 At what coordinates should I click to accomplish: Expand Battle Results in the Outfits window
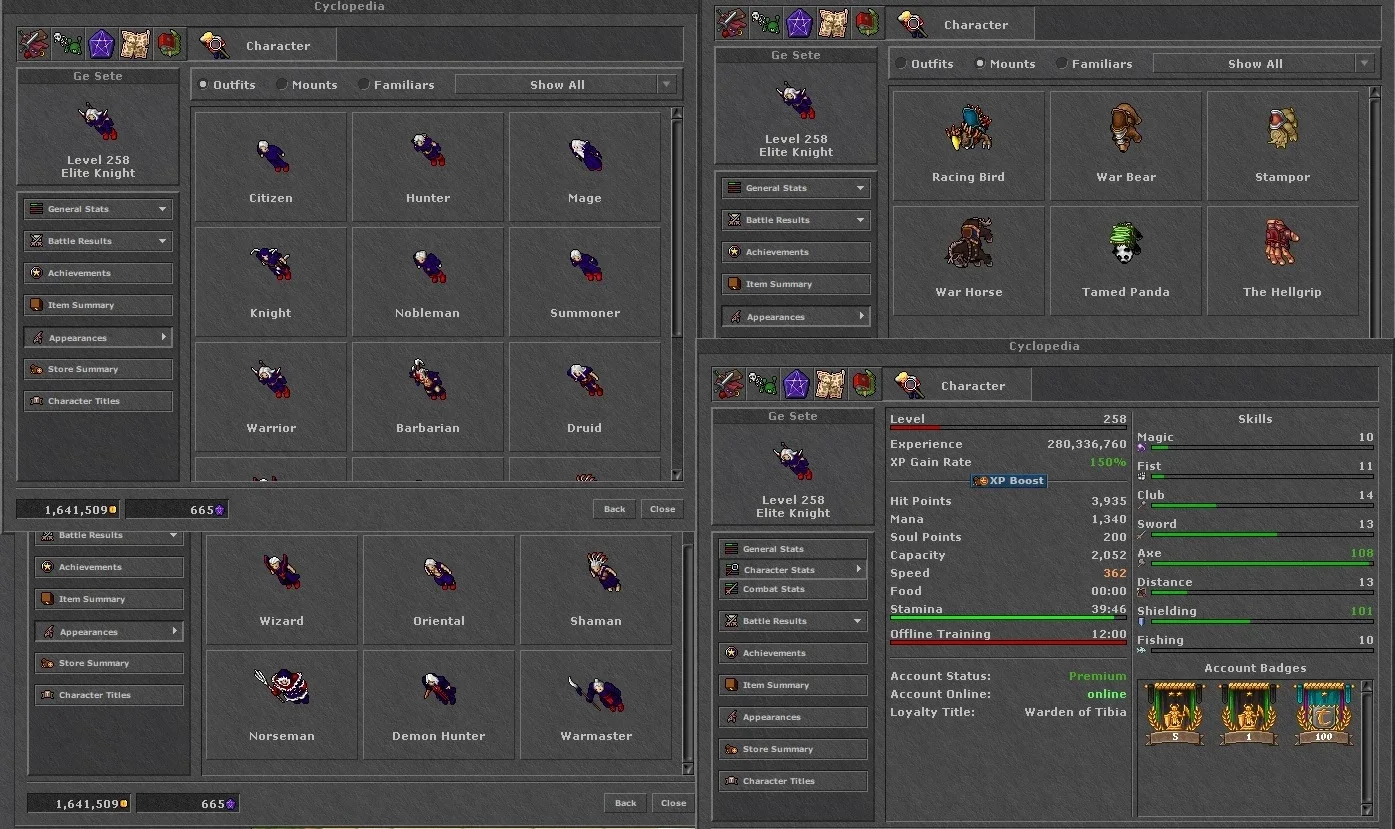[98, 241]
